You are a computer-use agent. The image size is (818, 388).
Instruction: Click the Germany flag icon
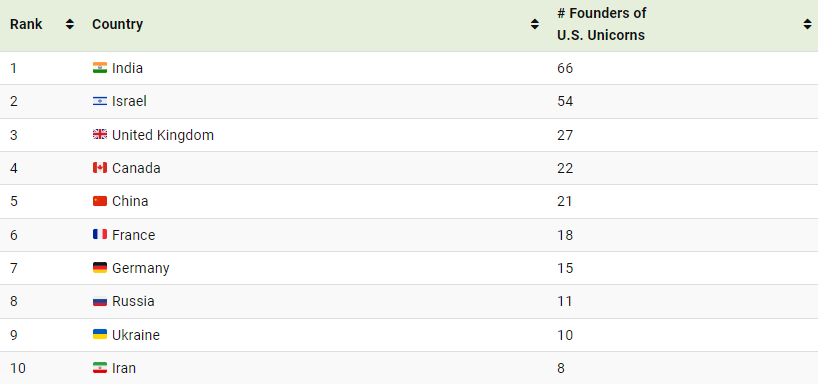100,268
